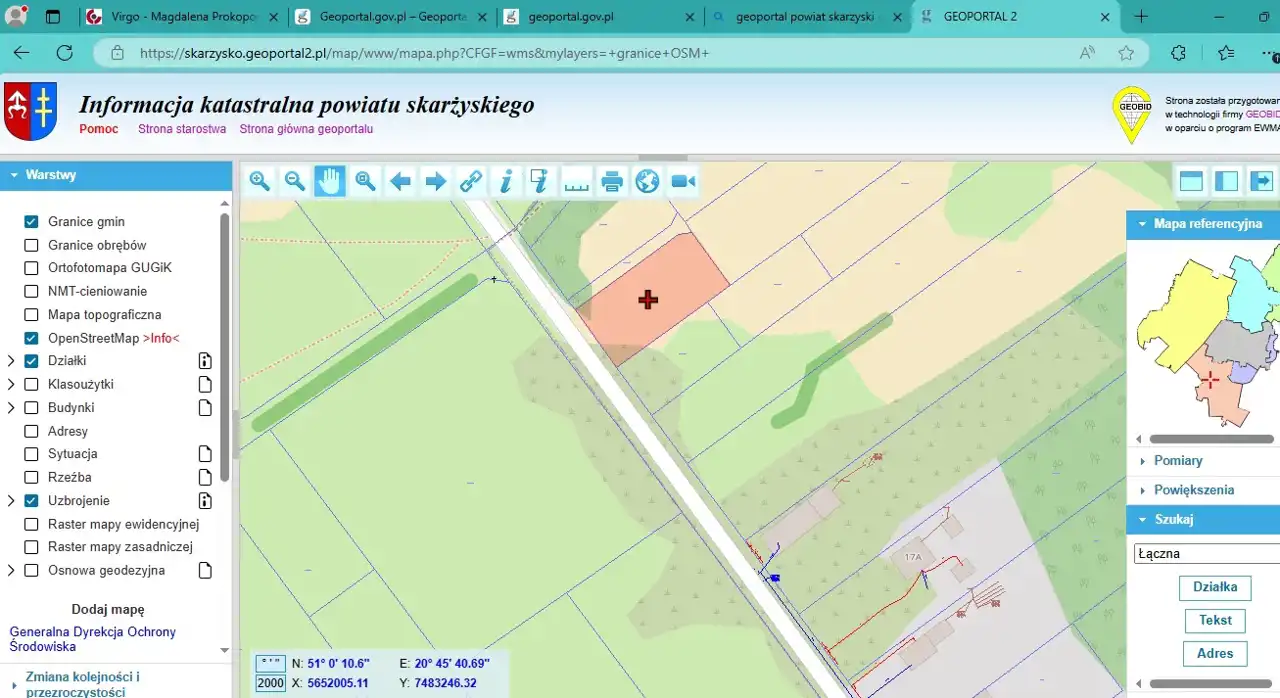Turn on the Budynki layer checkbox
This screenshot has width=1280, height=698.
point(31,408)
